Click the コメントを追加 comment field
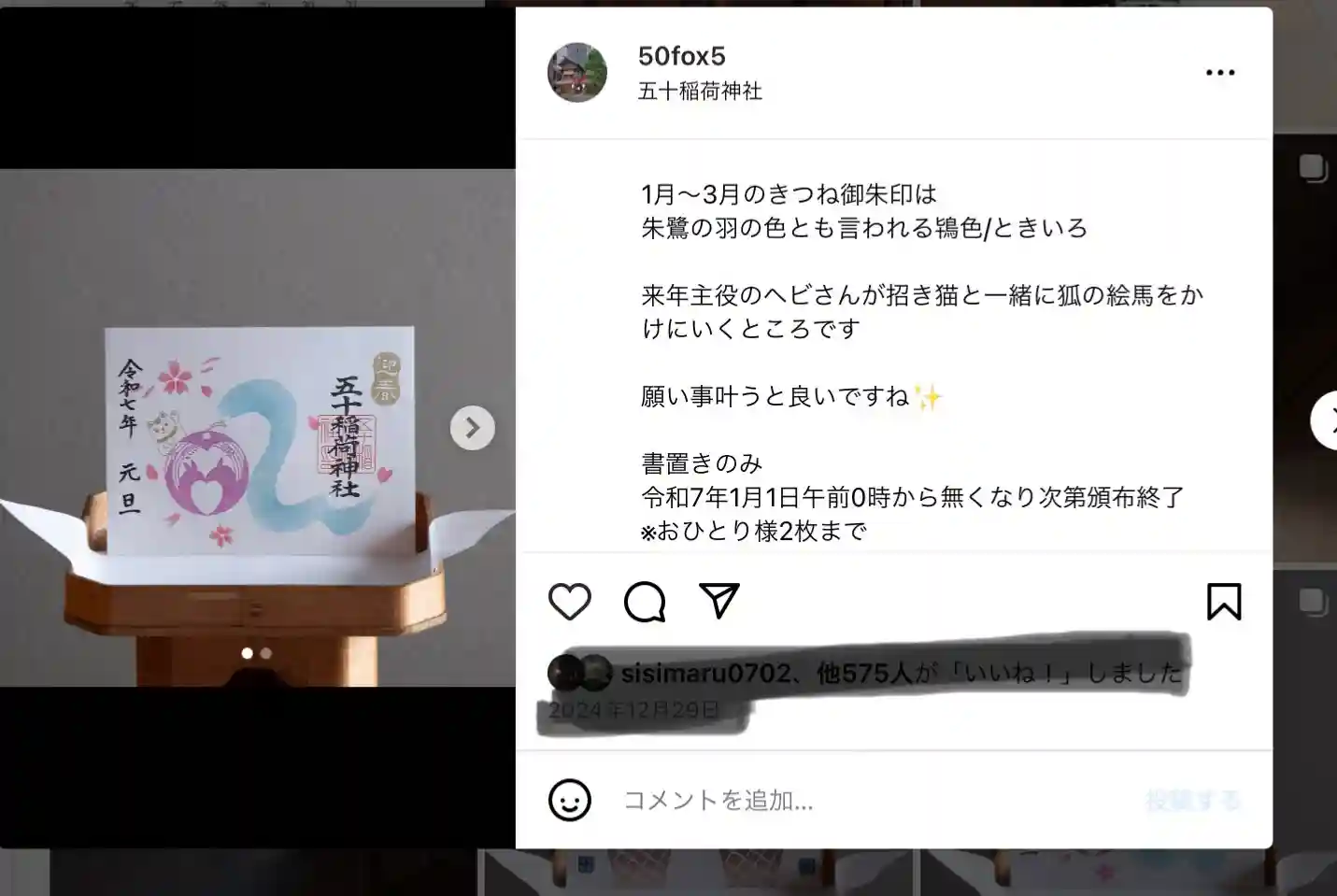This screenshot has width=1337, height=896. (878, 800)
